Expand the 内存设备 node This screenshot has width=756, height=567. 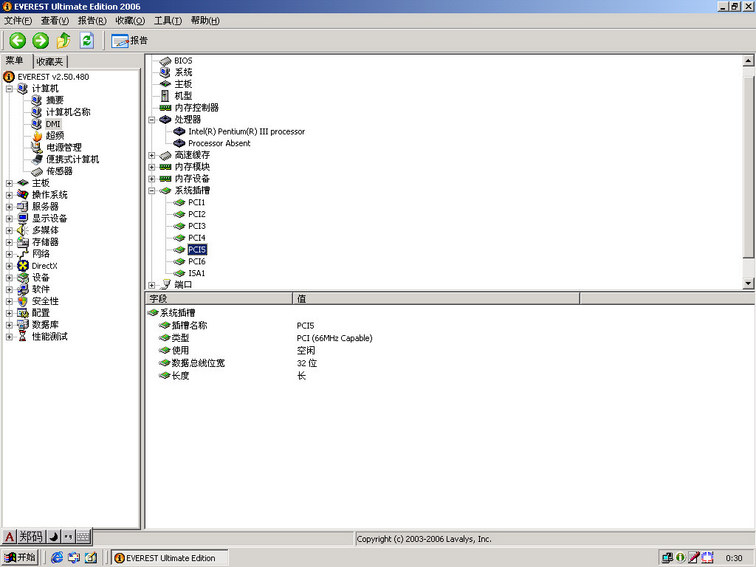pos(152,179)
